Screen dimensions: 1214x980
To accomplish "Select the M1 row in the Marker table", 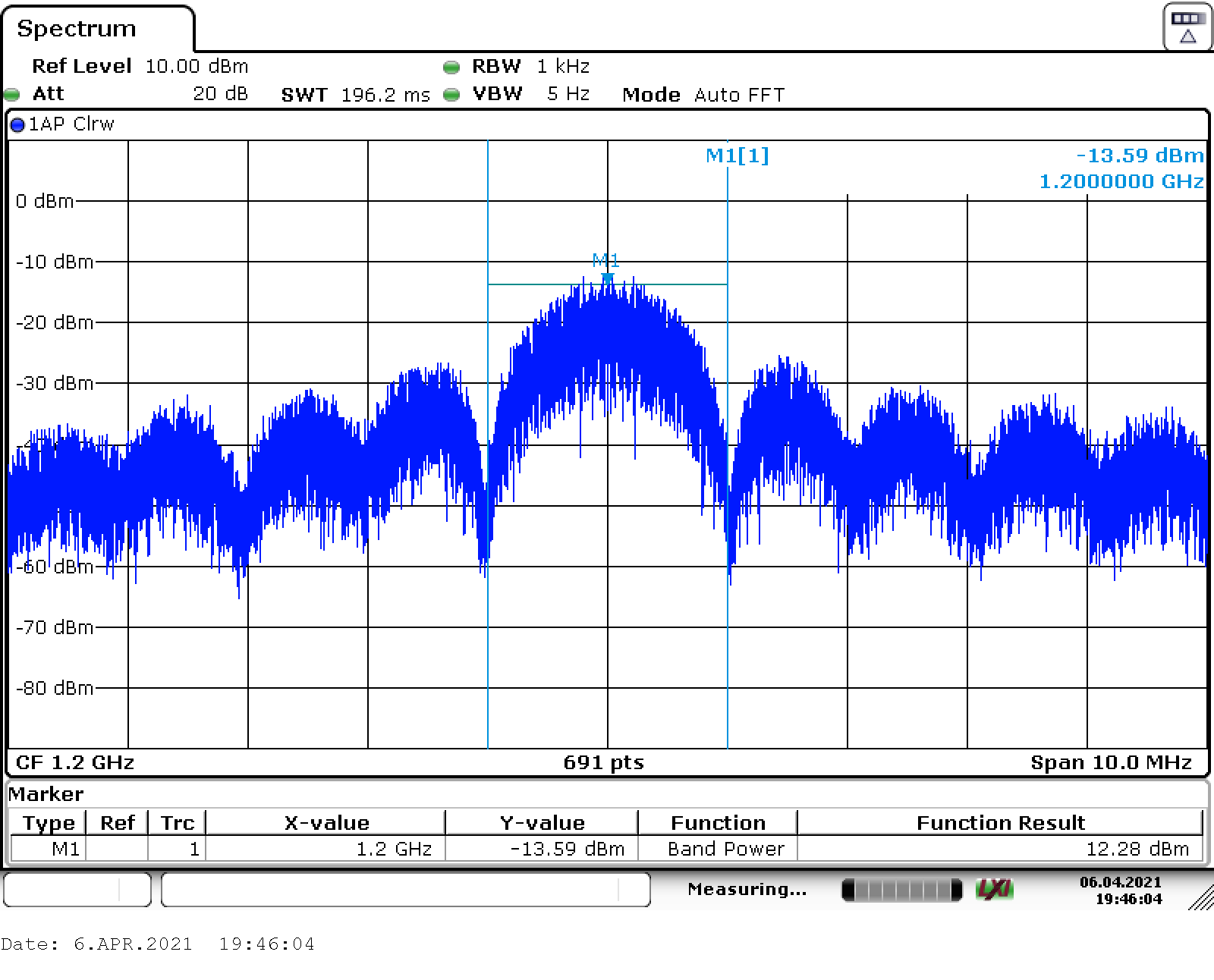I will click(x=65, y=849).
